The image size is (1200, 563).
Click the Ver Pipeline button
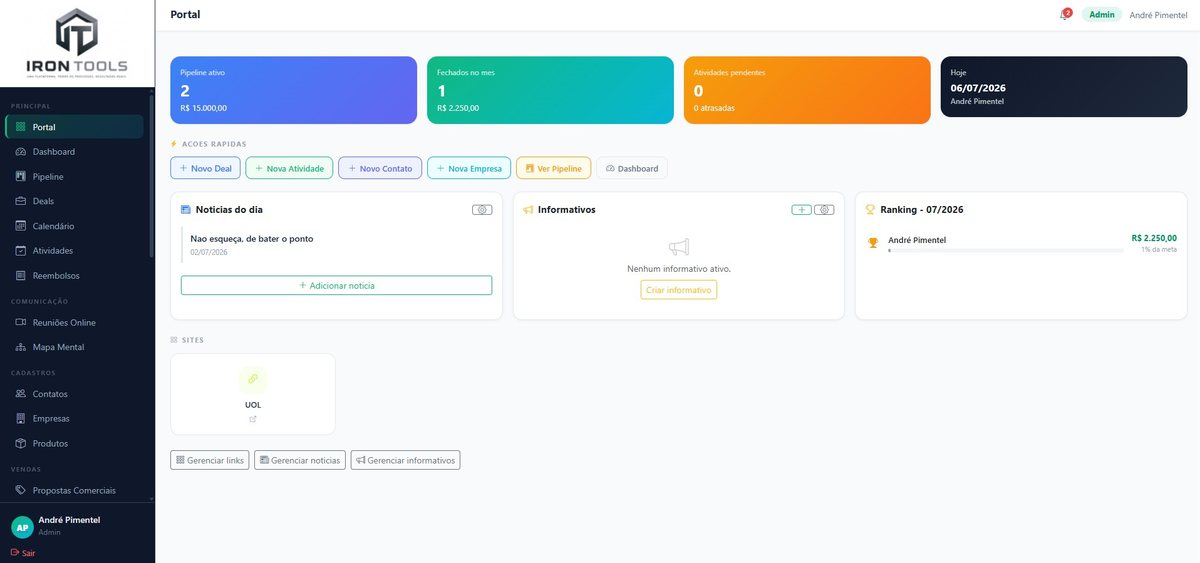[554, 168]
